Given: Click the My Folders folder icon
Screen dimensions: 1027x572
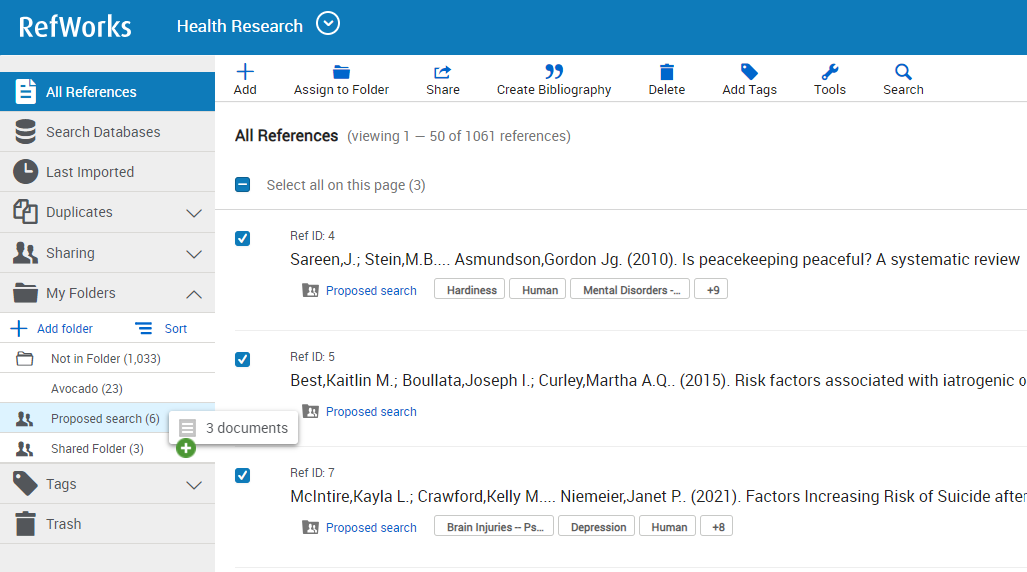Looking at the screenshot, I should (26, 293).
